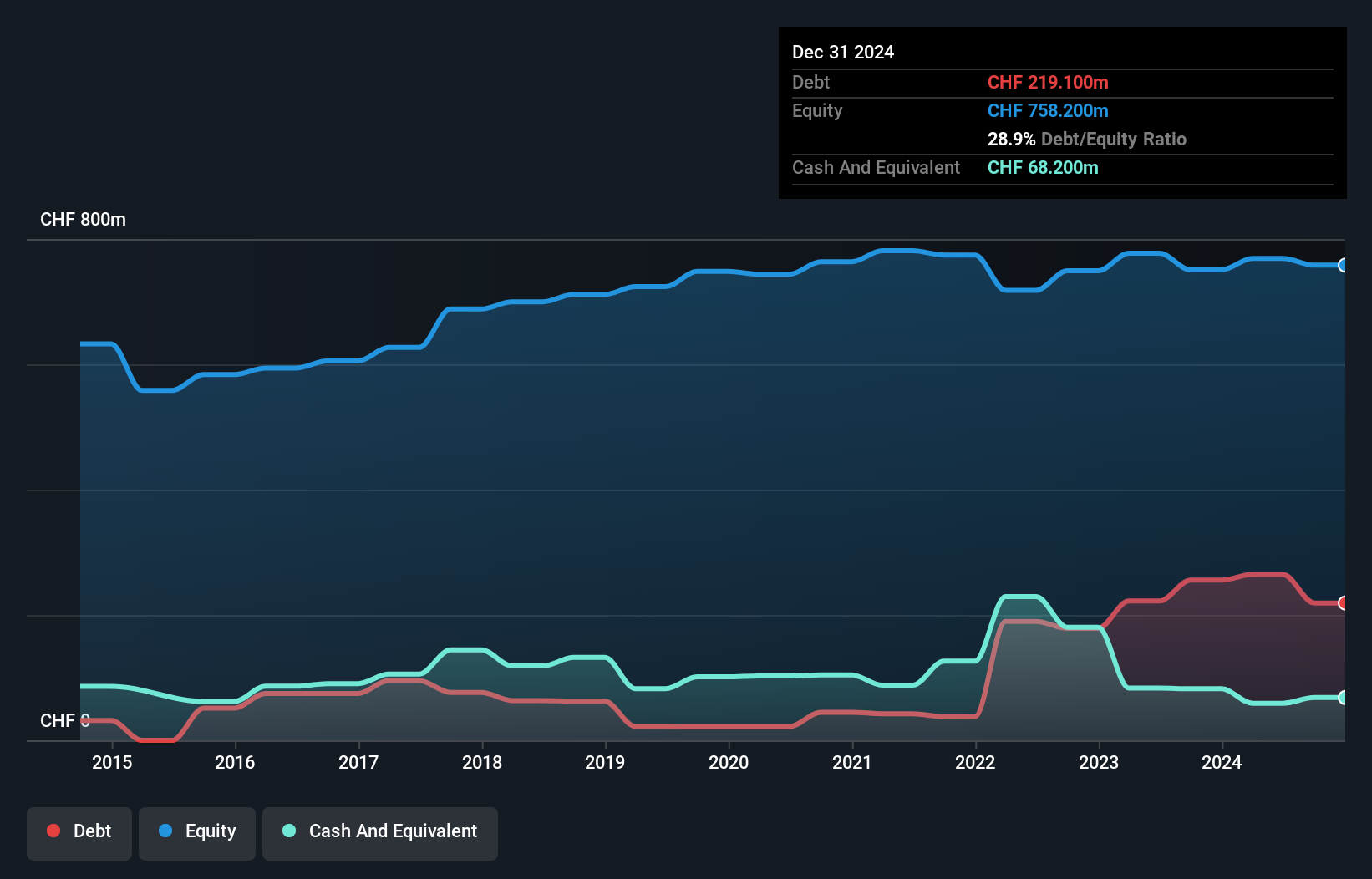This screenshot has height=879, width=1372.
Task: Click the 2019 x-axis label
Action: coord(605,762)
